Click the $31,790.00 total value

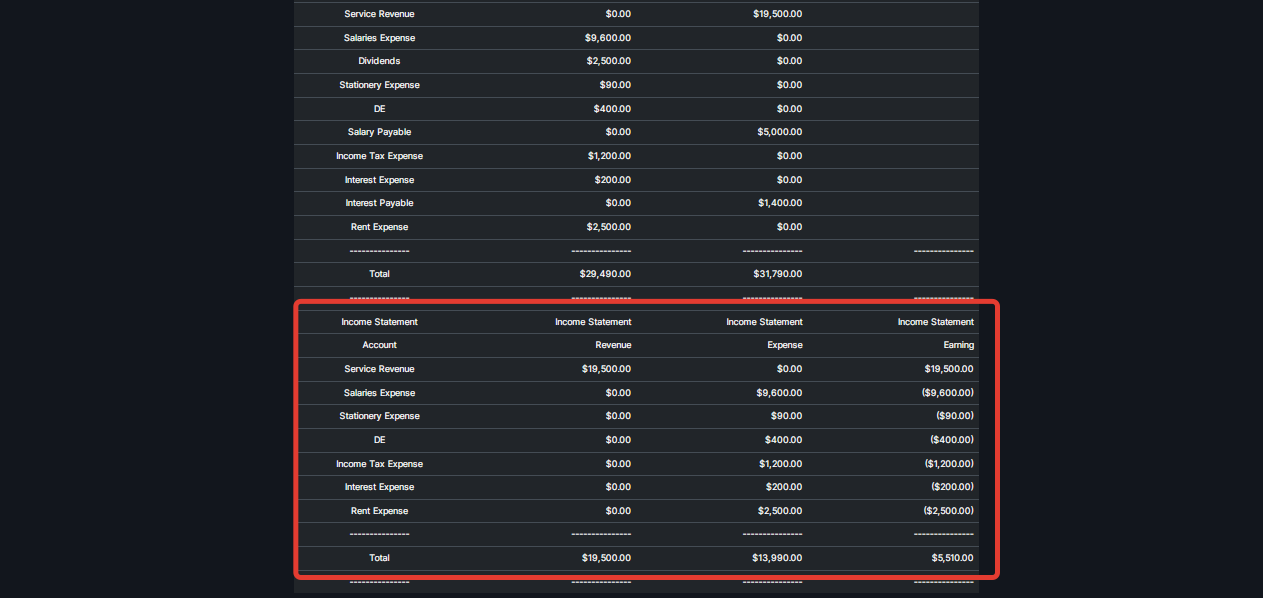click(x=777, y=274)
